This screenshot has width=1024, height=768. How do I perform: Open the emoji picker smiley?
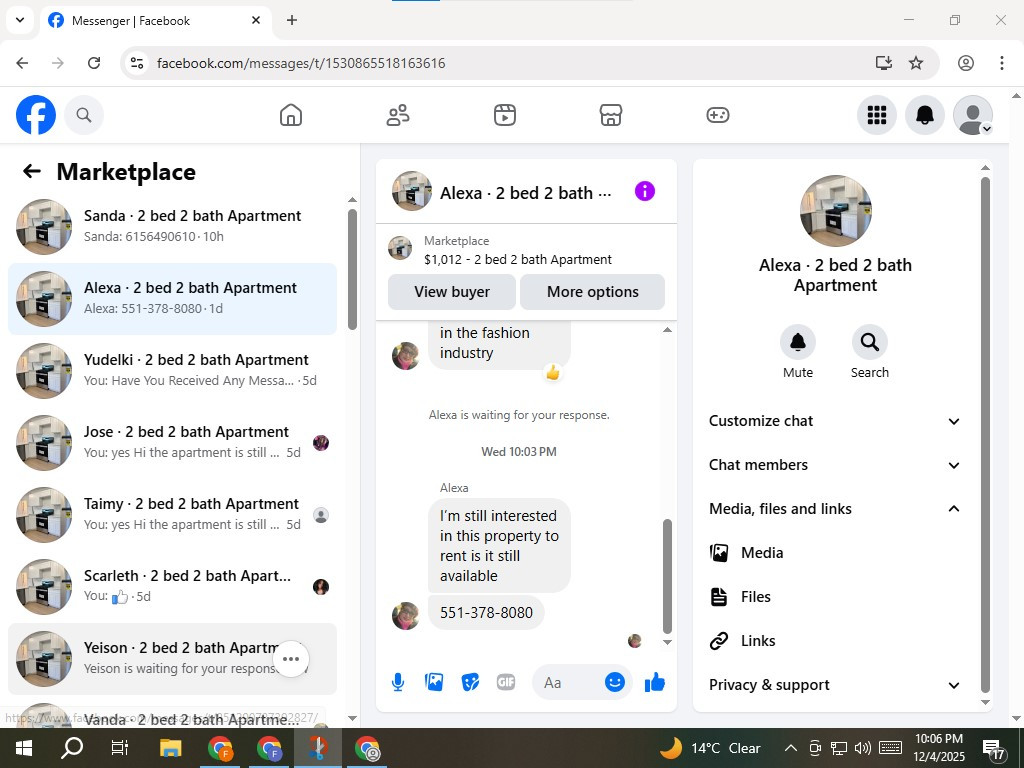tap(615, 682)
